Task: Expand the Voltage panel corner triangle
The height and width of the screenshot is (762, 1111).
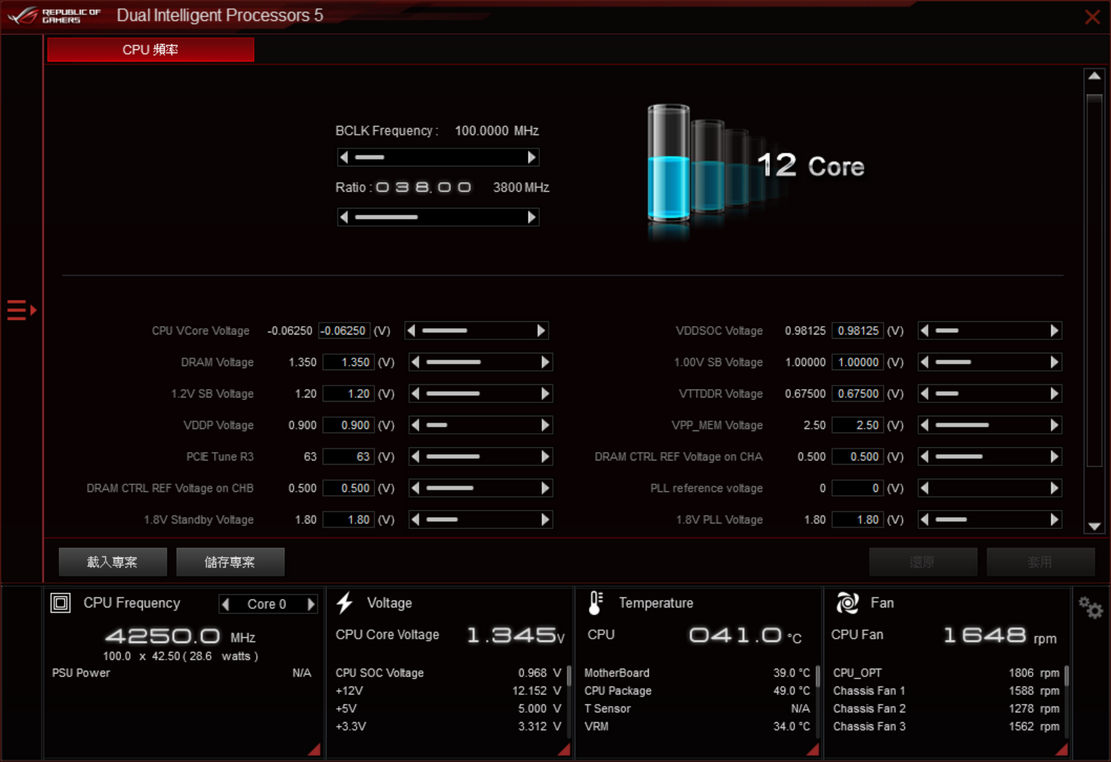Action: (564, 749)
